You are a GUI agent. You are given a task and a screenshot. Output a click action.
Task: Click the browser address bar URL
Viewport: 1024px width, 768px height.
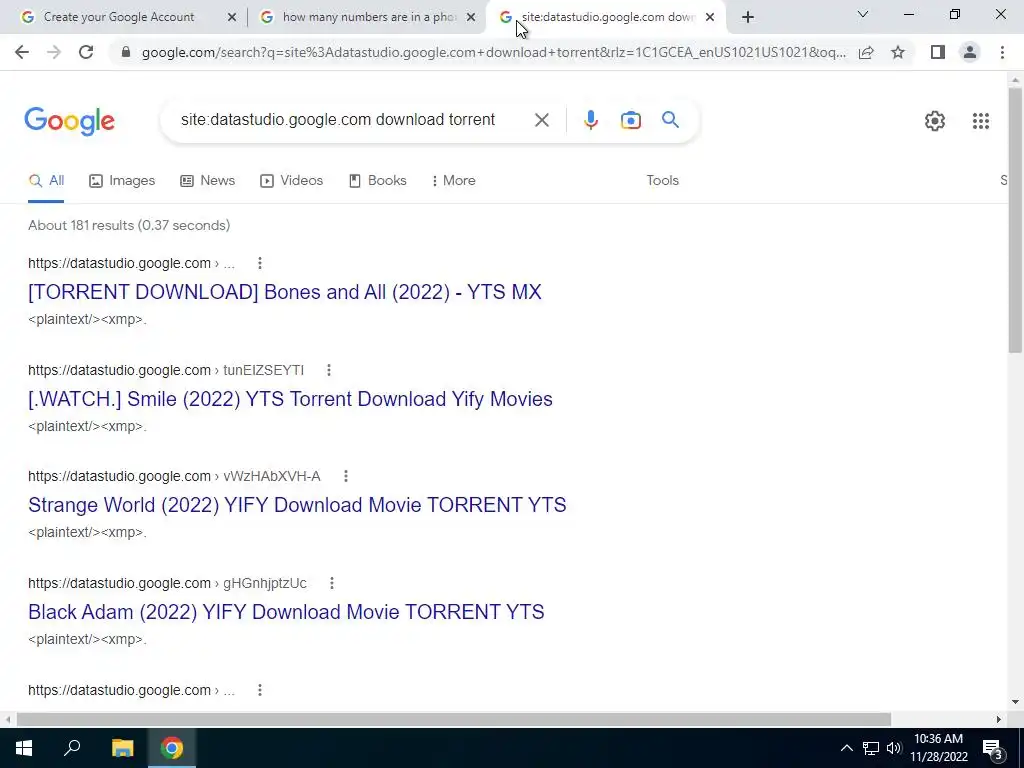[493, 52]
